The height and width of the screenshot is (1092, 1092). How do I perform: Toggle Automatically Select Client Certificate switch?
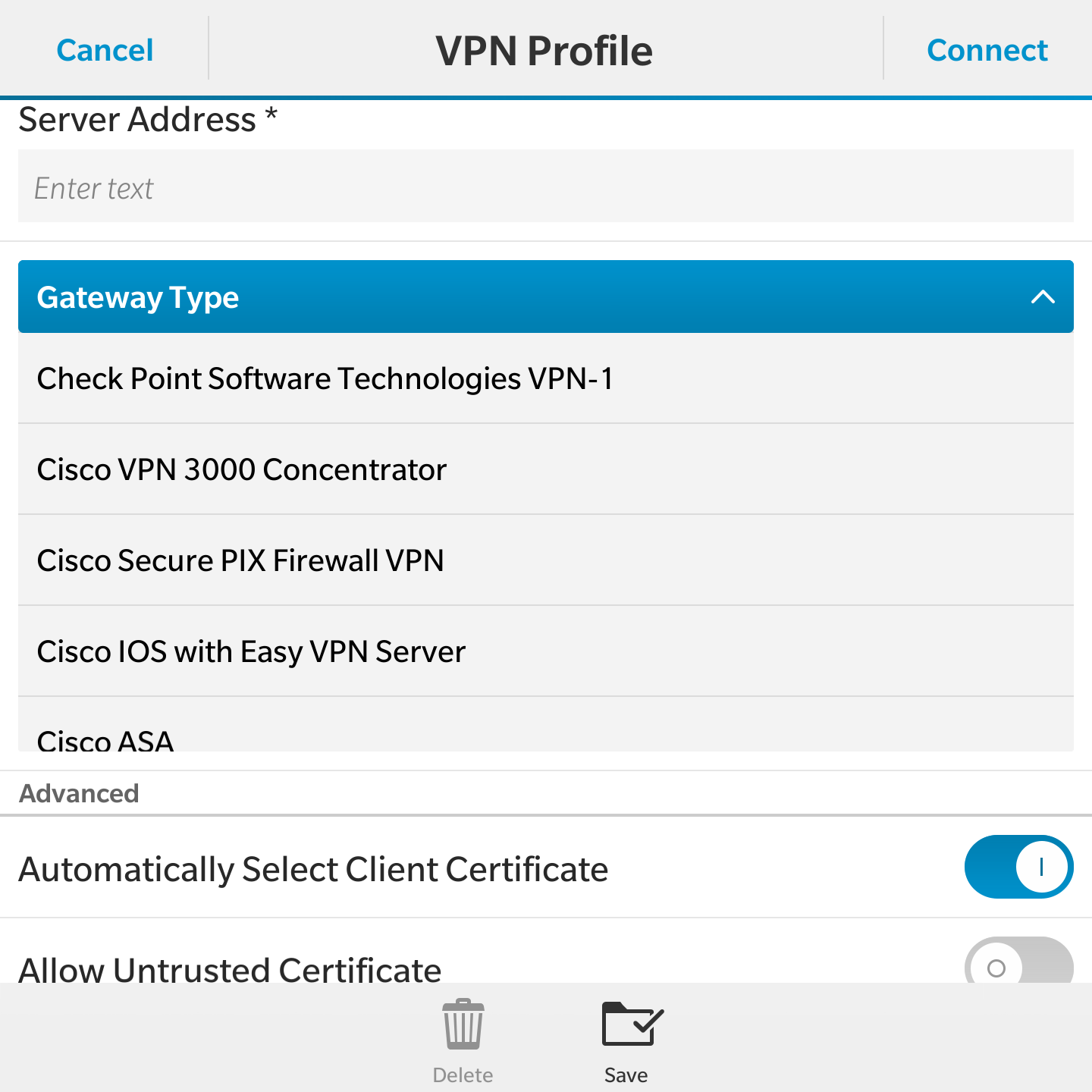point(1018,867)
